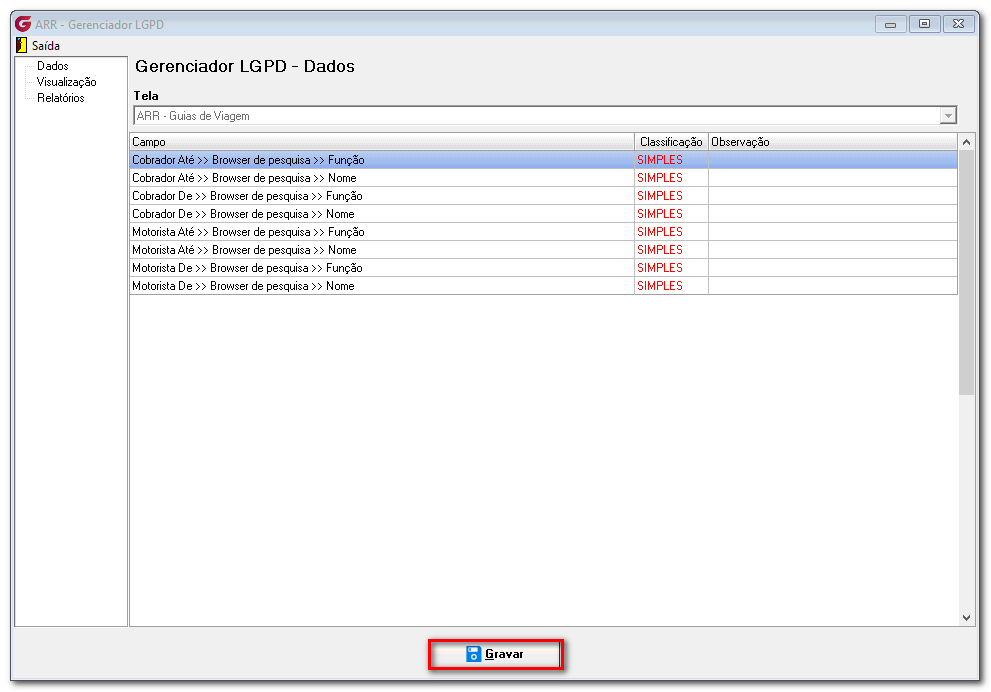The width and height of the screenshot is (991, 692).
Task: Click SIMPLES classification for Motorista De Nome
Action: 660,286
